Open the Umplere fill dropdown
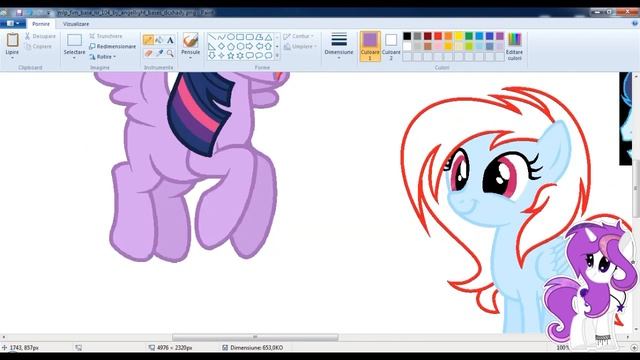 point(300,47)
